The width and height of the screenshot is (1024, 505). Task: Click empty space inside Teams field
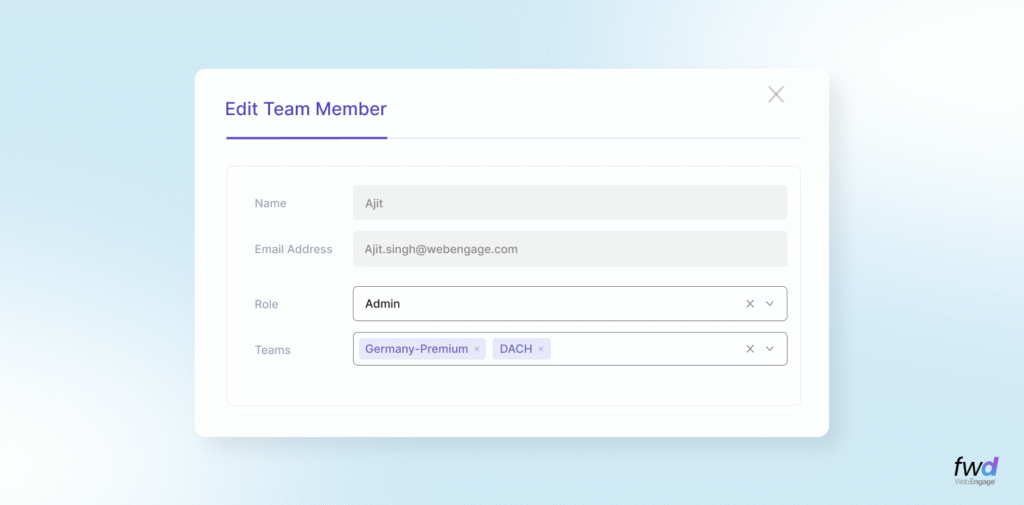(x=645, y=349)
